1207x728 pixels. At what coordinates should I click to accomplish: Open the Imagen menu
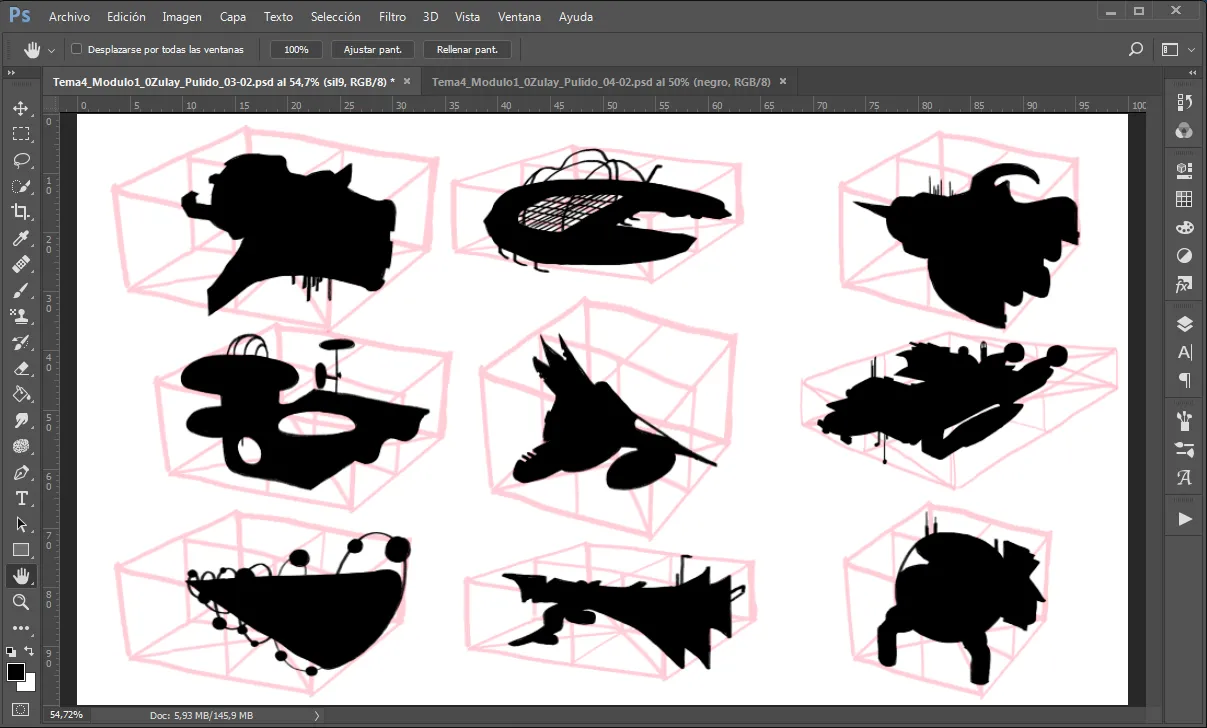tap(182, 17)
